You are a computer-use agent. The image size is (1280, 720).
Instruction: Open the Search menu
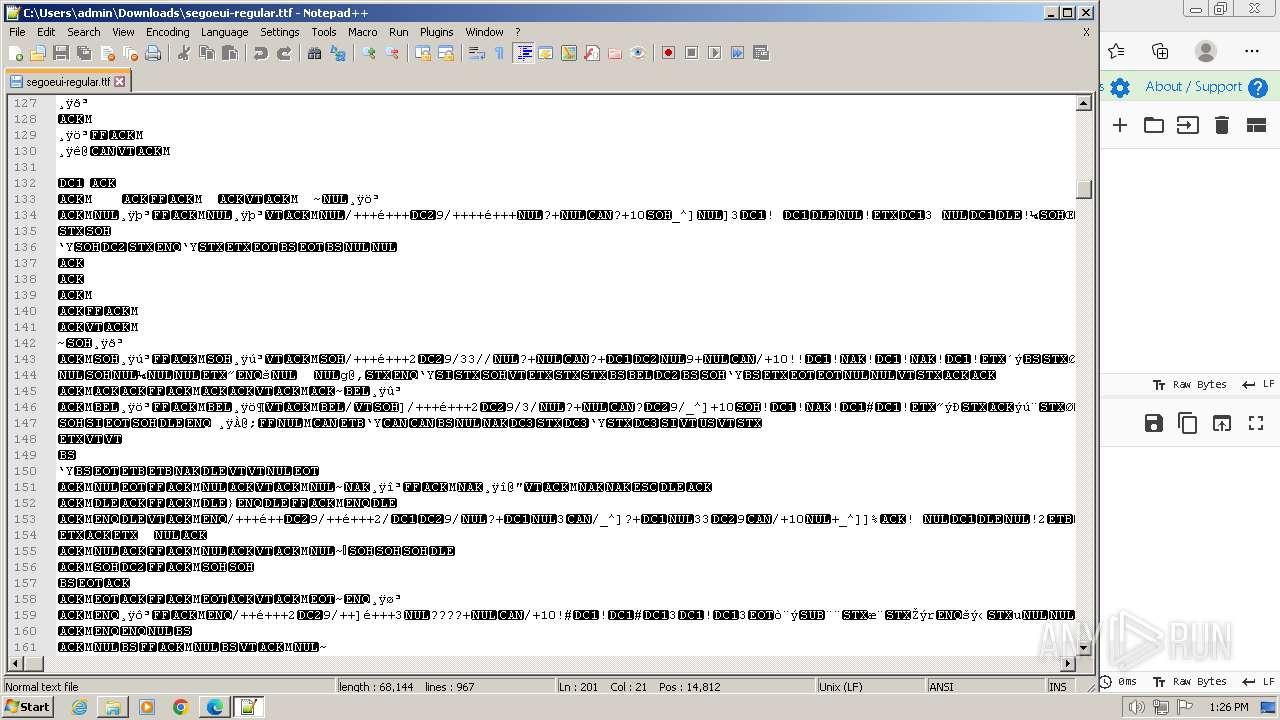pos(84,32)
